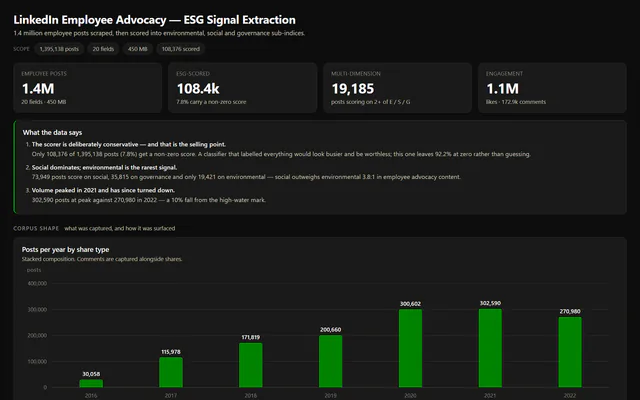Click 'posts scoring on 2+ of E / S / G' caption
The image size is (640, 400).
pos(371,102)
